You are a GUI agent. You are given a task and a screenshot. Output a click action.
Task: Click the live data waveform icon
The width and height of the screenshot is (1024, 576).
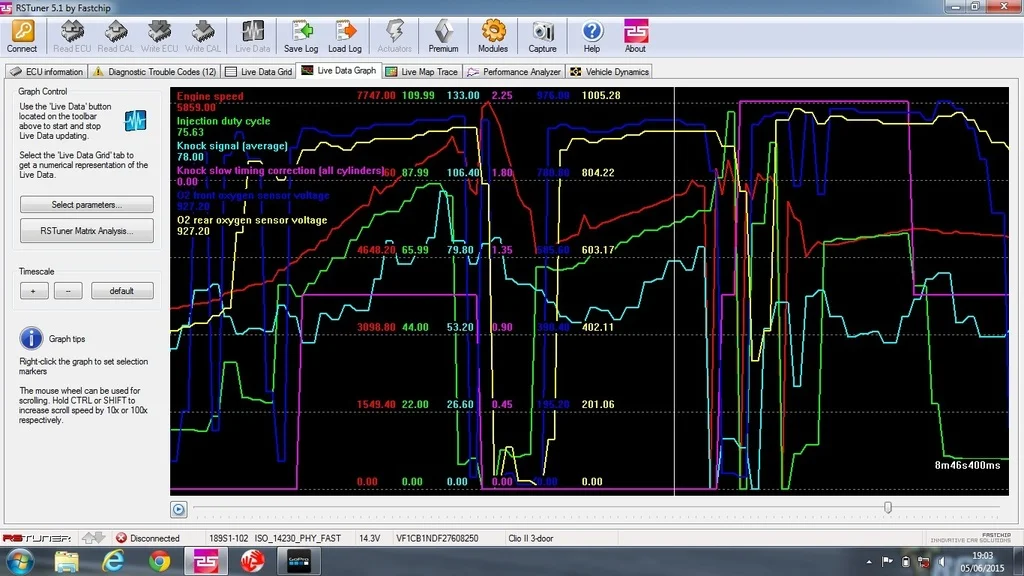pos(135,120)
